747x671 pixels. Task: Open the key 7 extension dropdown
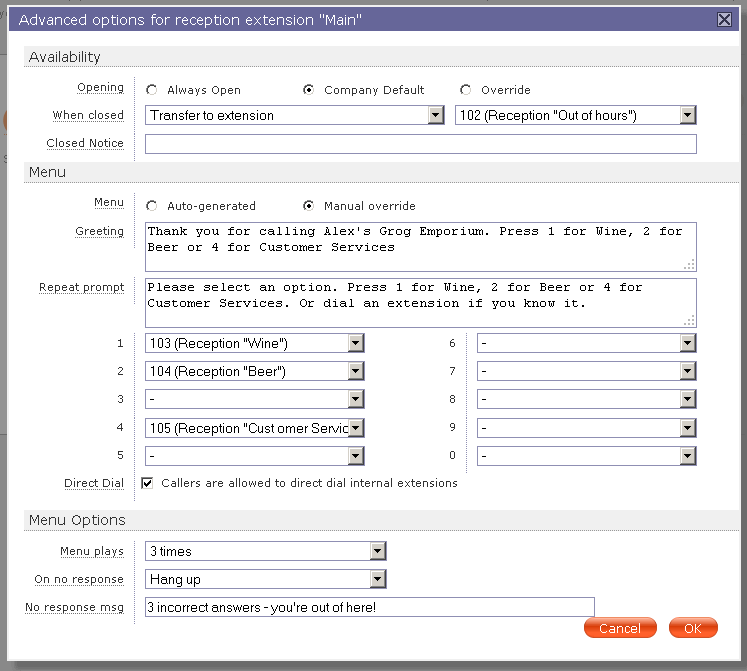pos(586,371)
